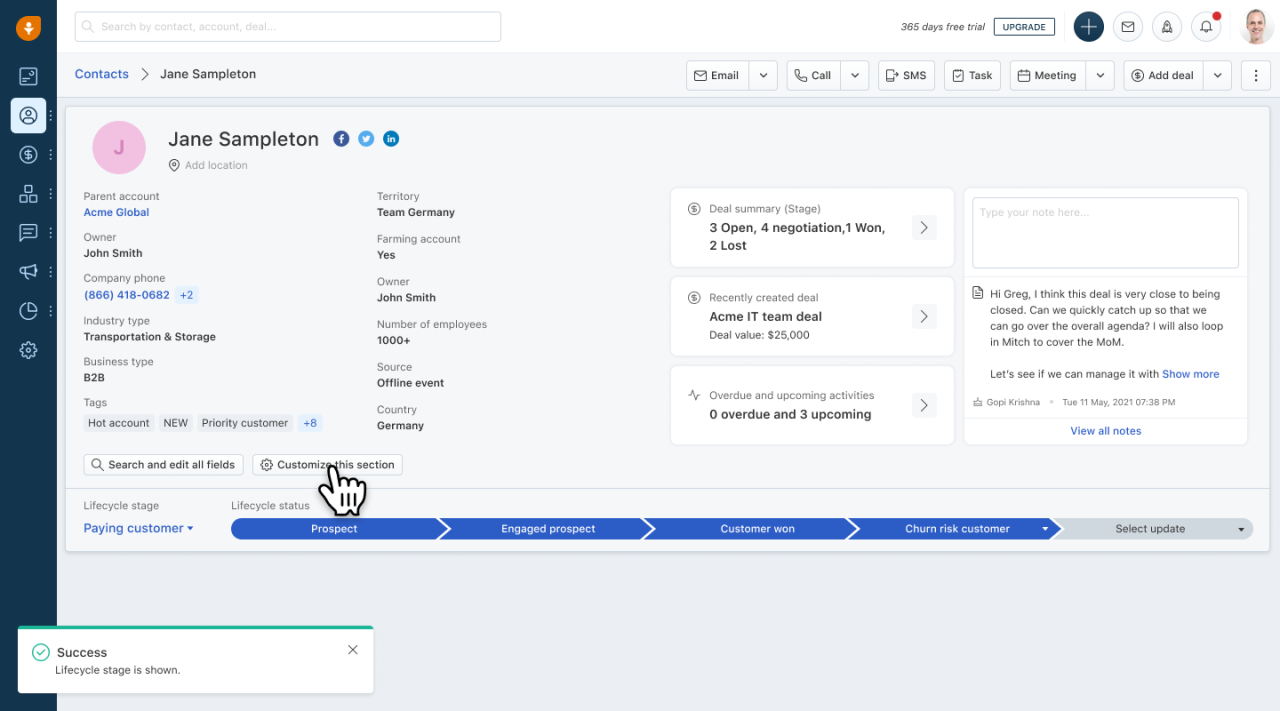Expand the Deal summary card arrow

pyautogui.click(x=924, y=228)
